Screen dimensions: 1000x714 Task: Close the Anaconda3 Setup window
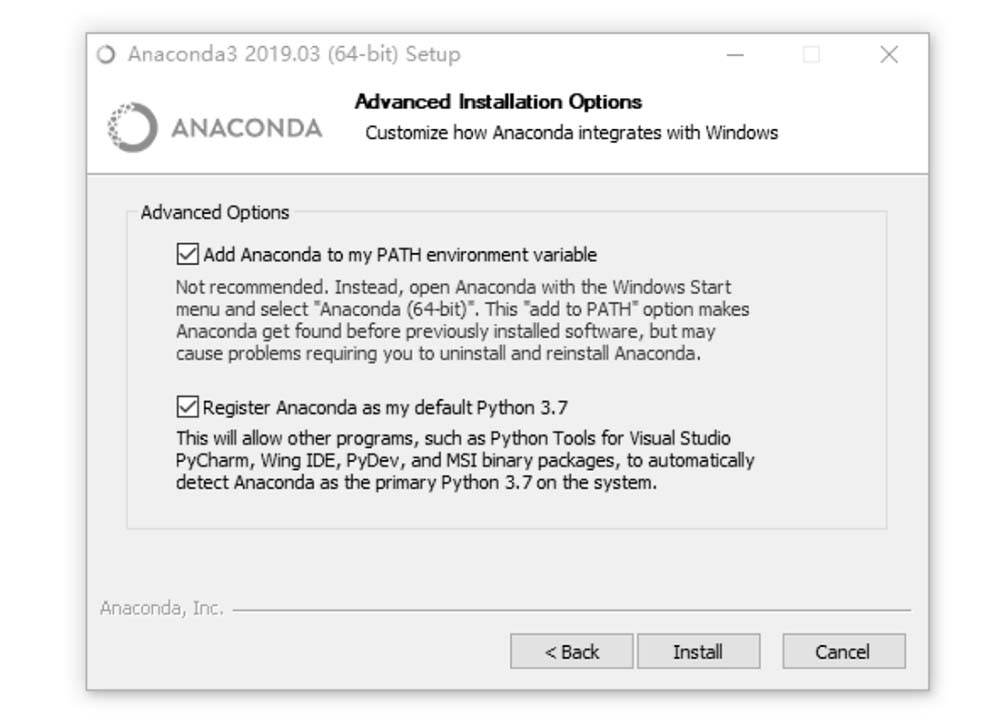tap(889, 55)
